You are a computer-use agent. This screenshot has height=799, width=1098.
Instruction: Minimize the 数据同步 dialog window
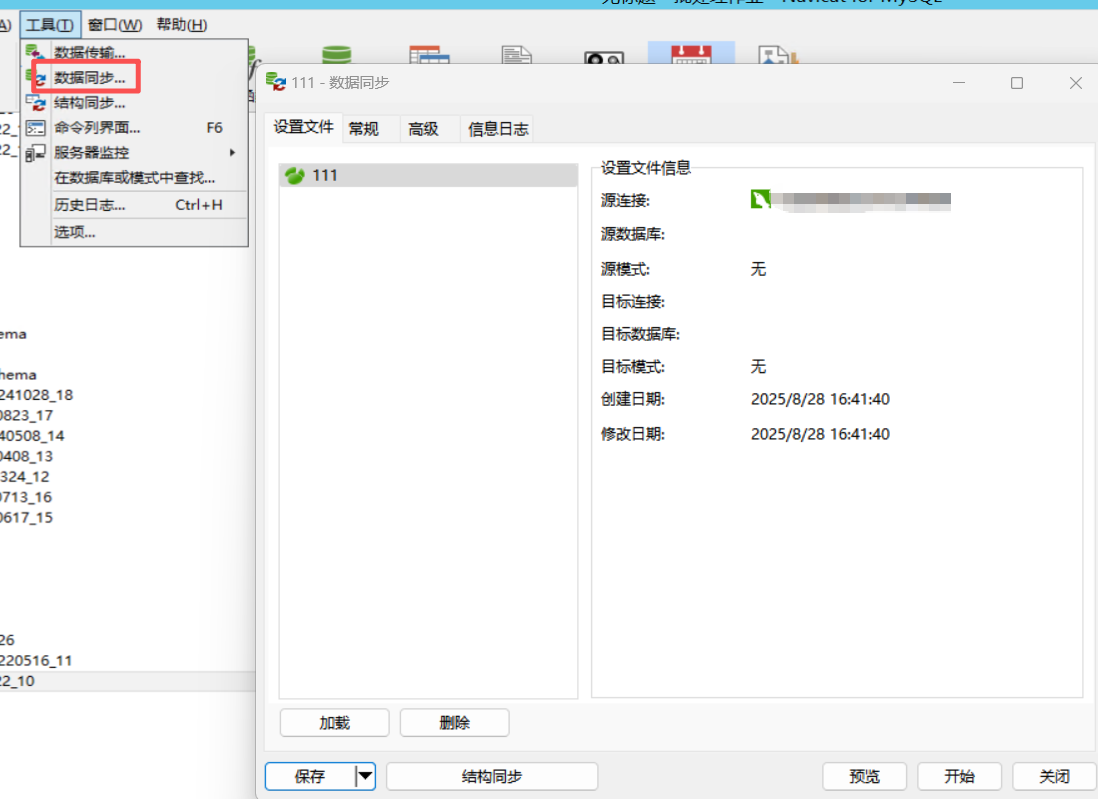[x=959, y=83]
